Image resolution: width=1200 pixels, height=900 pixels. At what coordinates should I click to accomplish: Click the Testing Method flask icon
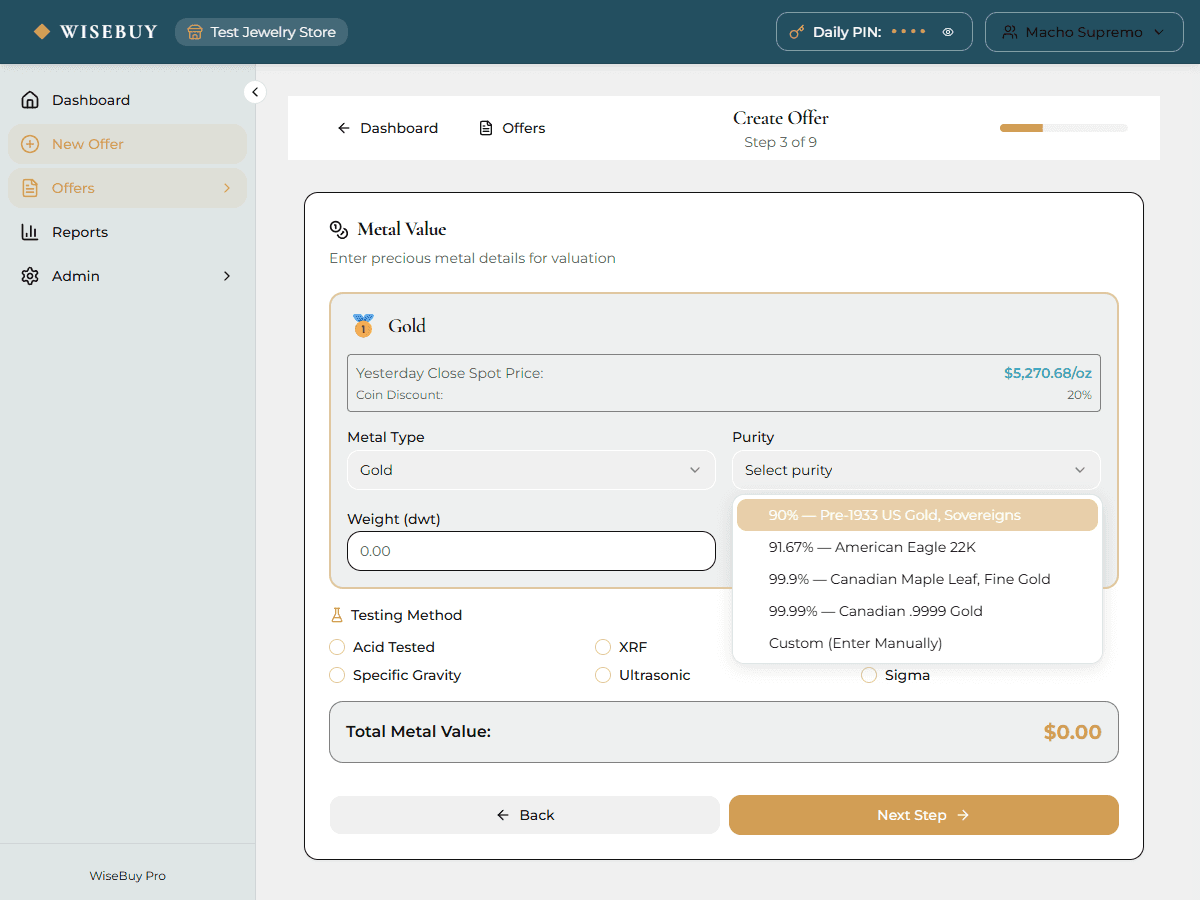[x=337, y=614]
